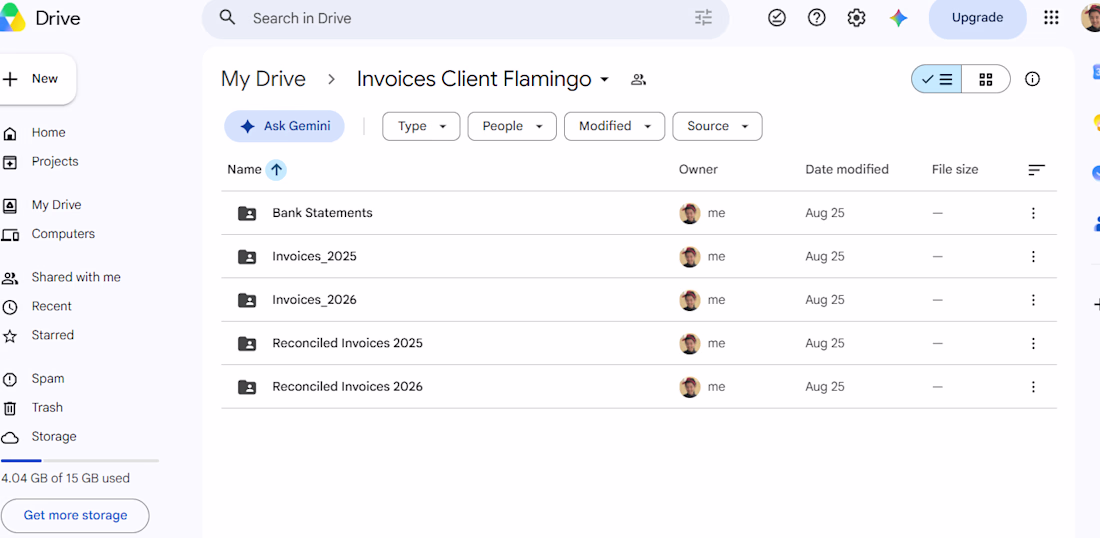
Task: Click the owner avatar in Bank Statements row
Action: 690,213
